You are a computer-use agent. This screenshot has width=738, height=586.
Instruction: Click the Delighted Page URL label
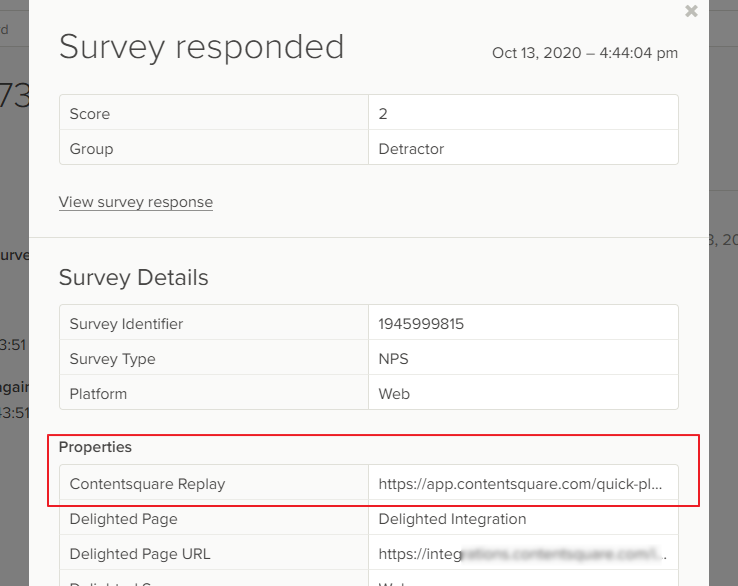coord(140,554)
